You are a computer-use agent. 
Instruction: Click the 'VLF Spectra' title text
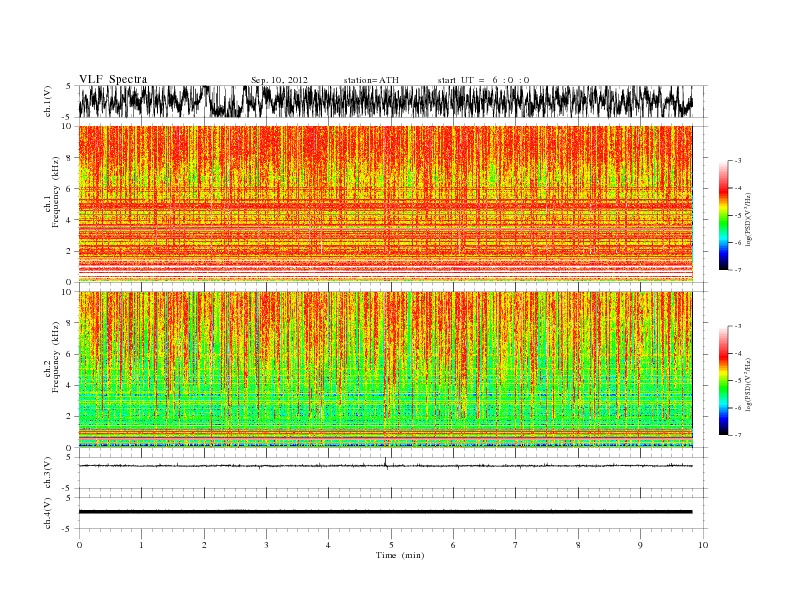coord(113,79)
